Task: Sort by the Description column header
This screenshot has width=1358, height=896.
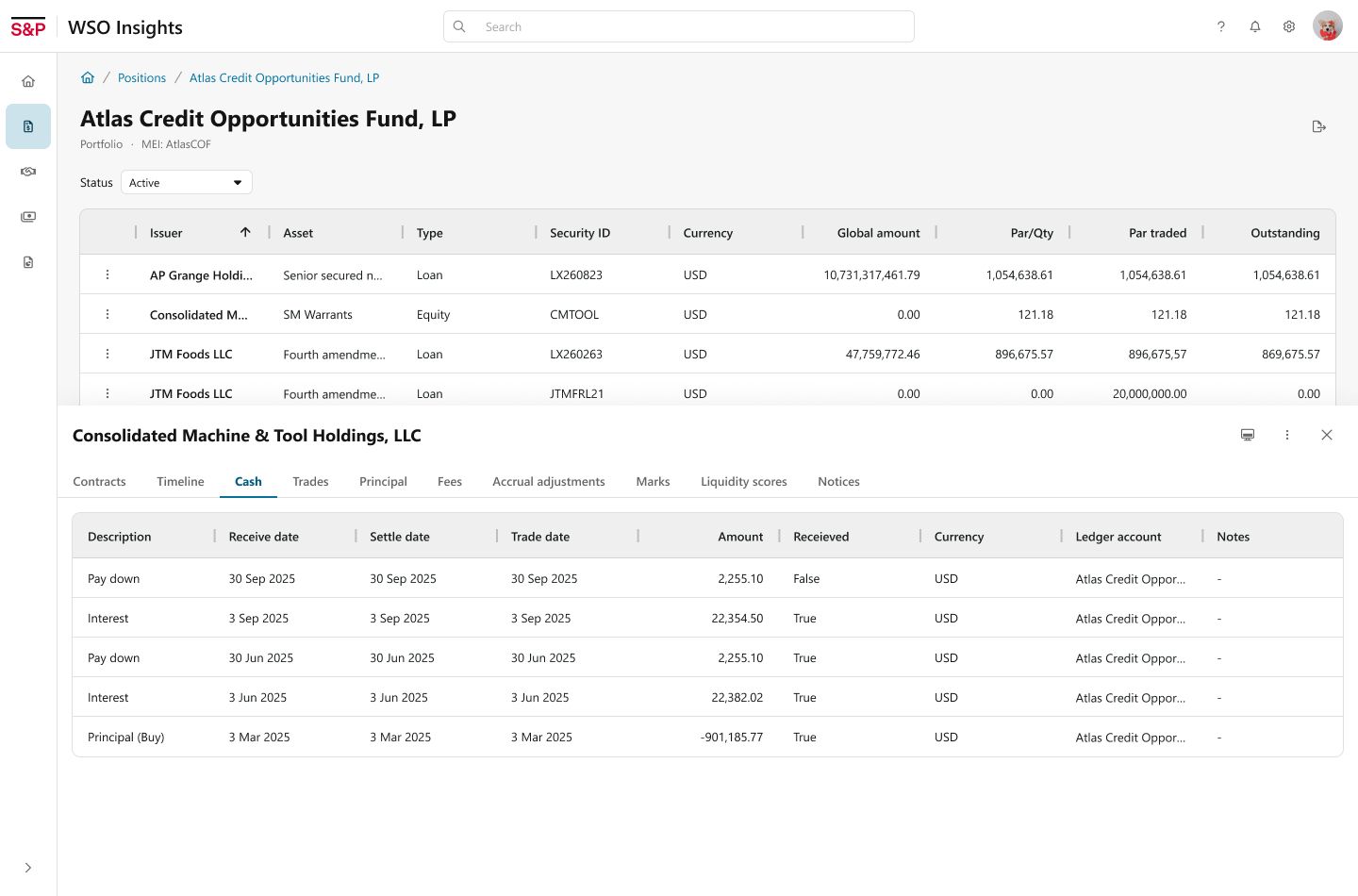Action: pos(120,537)
